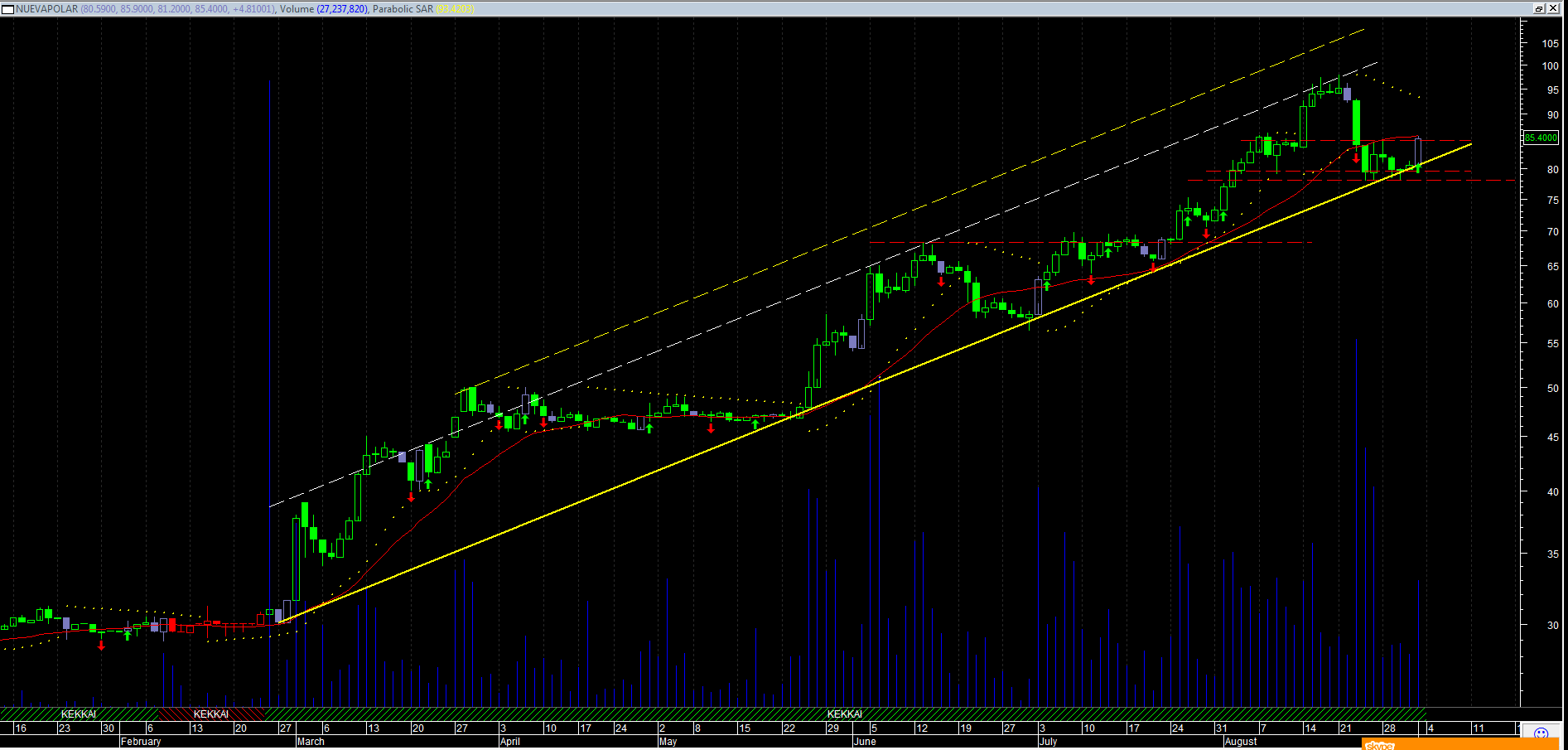Click the 60 price axis label
This screenshot has width=1568, height=750.
tap(1552, 303)
